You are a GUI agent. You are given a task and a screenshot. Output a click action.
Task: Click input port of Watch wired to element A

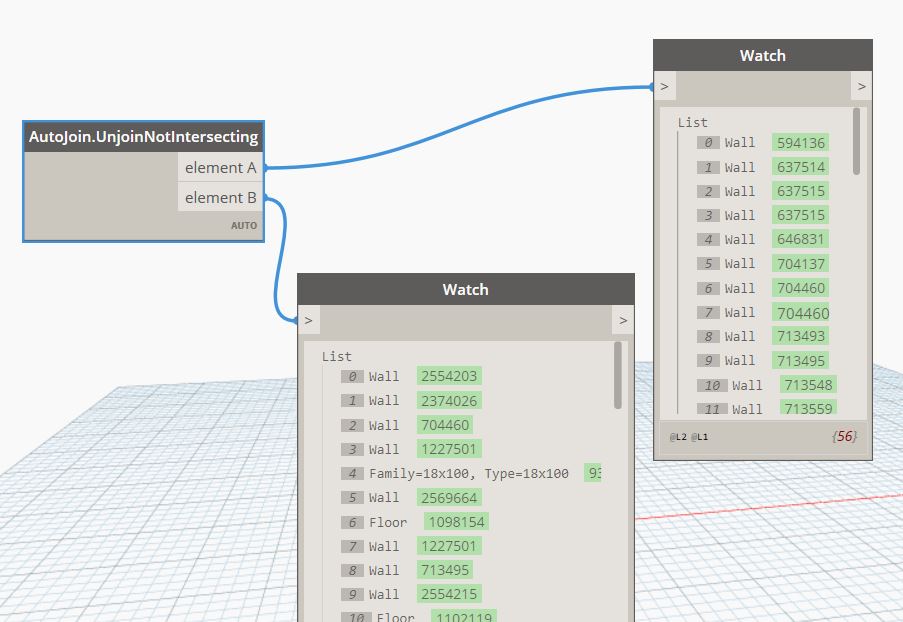(664, 87)
